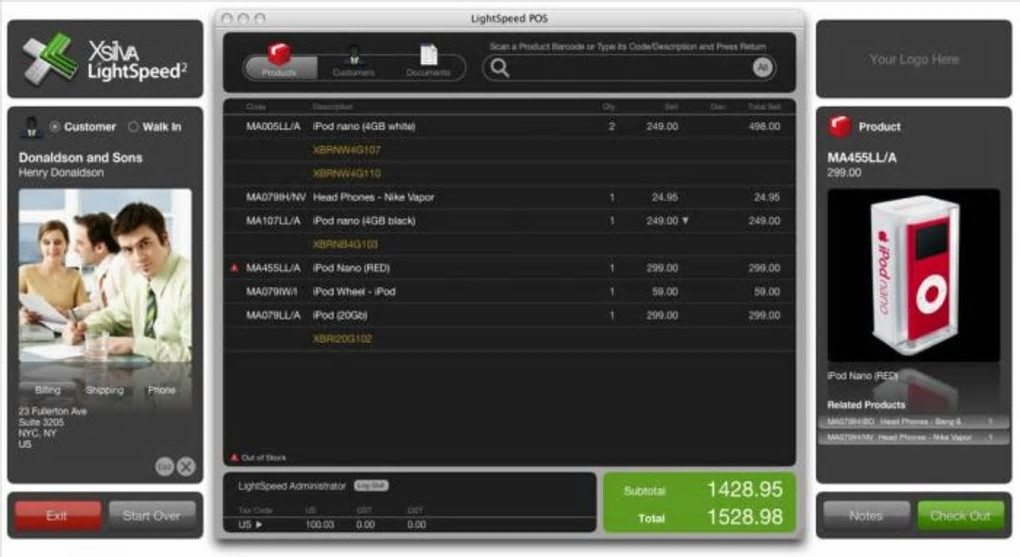The height and width of the screenshot is (557, 1020).
Task: Click the Notes button
Action: (x=866, y=515)
